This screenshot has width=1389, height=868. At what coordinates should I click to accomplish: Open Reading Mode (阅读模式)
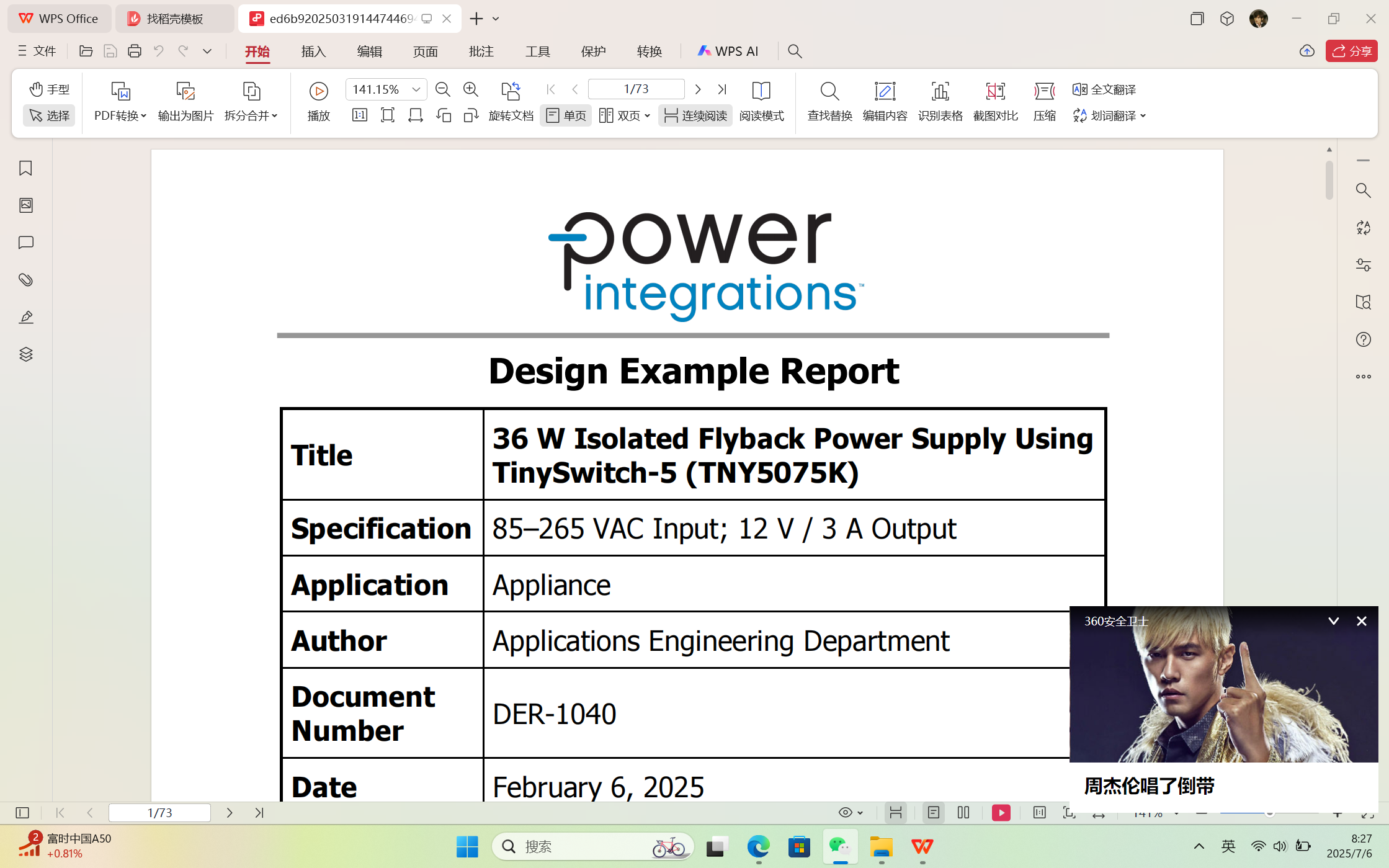(x=761, y=101)
